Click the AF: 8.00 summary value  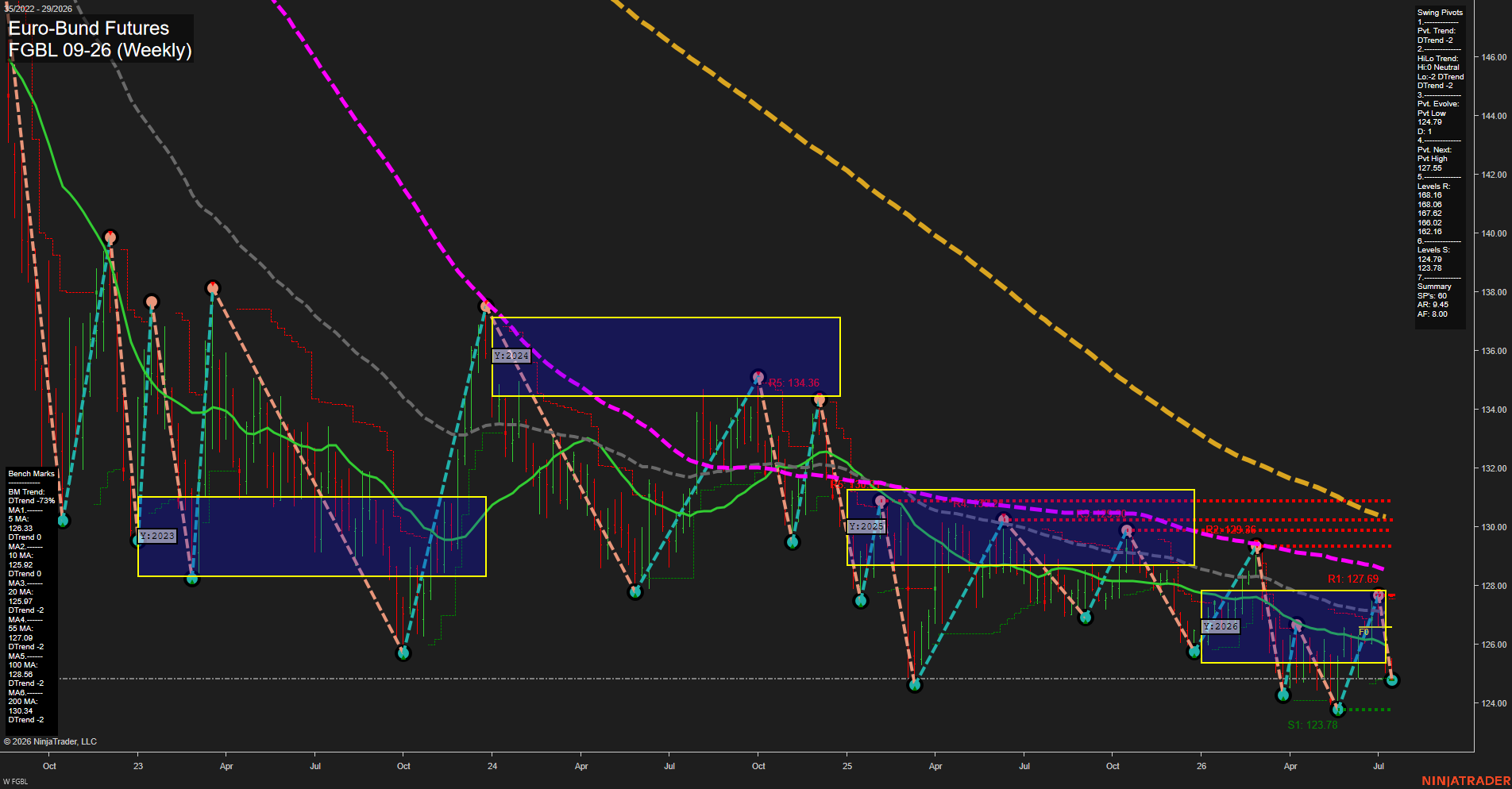(x=1432, y=314)
